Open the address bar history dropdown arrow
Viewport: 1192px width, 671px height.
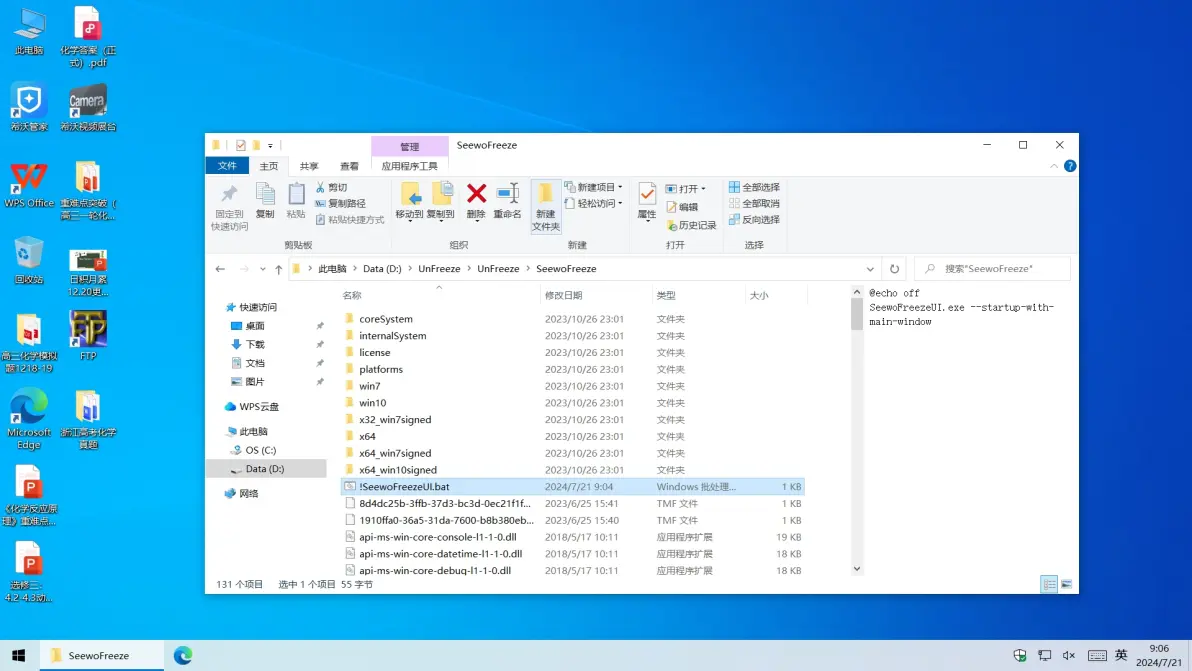(x=870, y=269)
